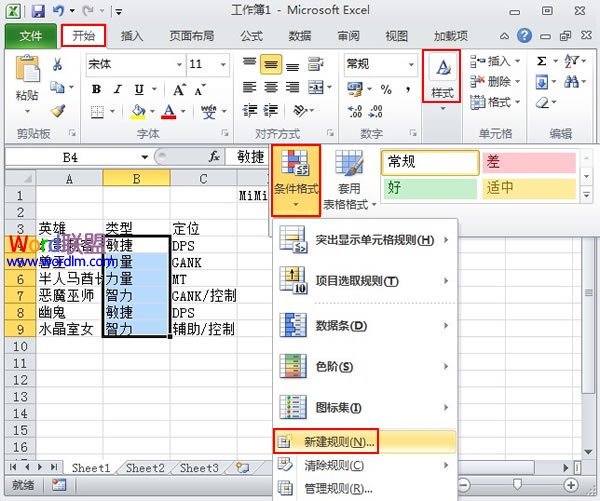This screenshot has width=600, height=501.
Task: Open font size dropdown showing 11
Action: click(x=223, y=64)
